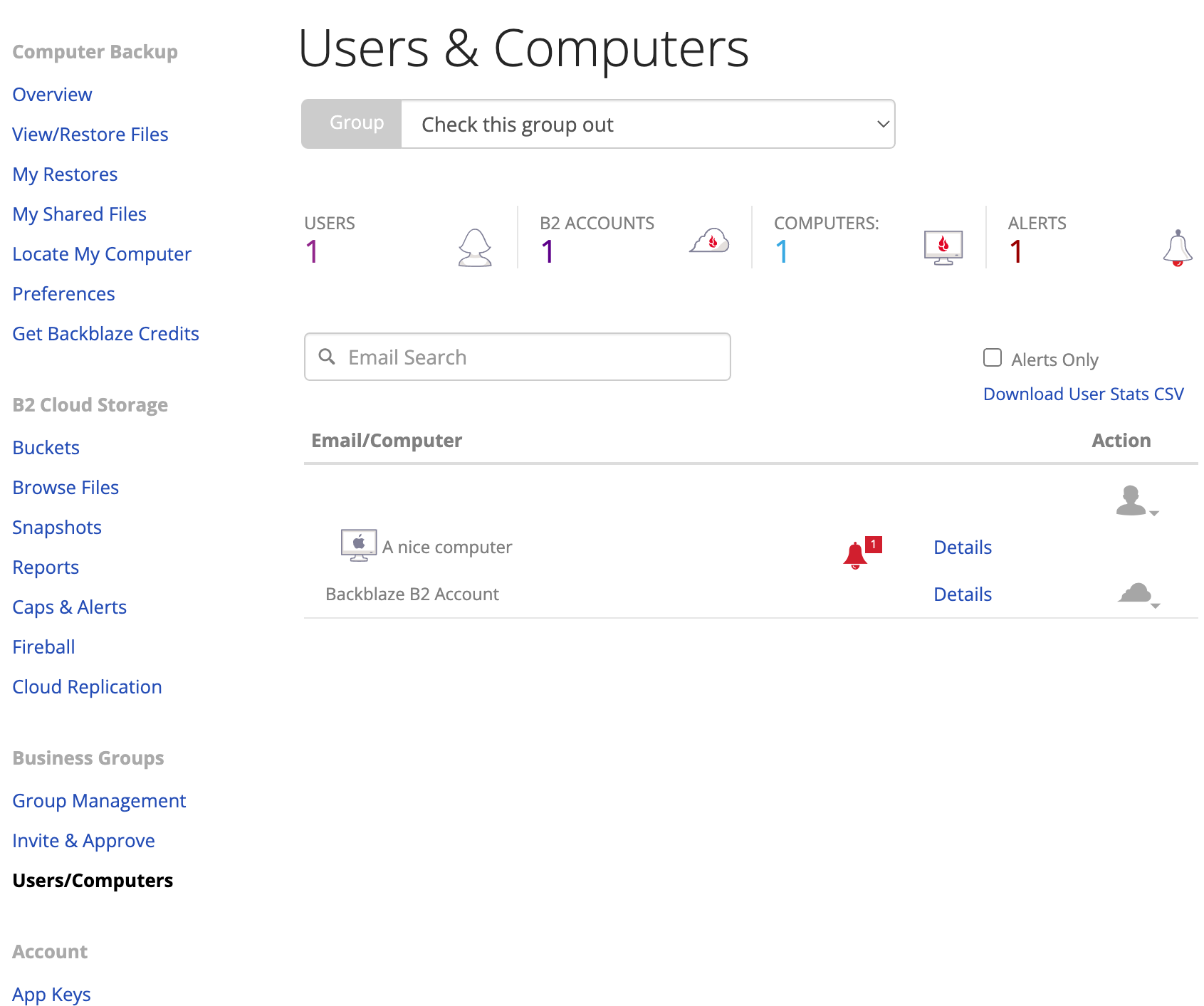This screenshot has height=1006, width=1204.
Task: Click the Mac computer icon beside A nice computer
Action: [359, 546]
